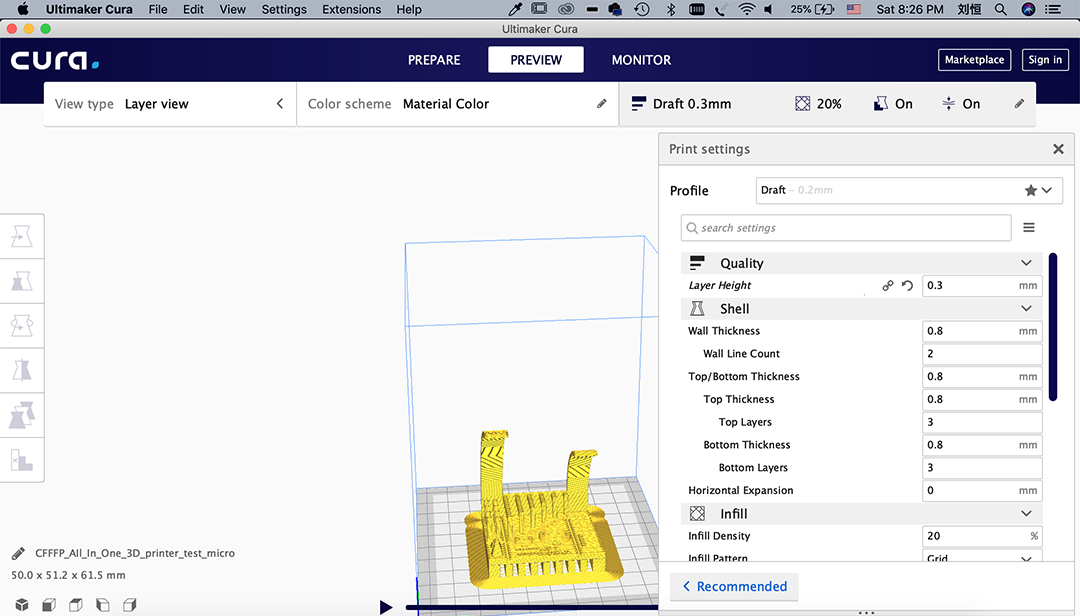The width and height of the screenshot is (1080, 616).
Task: Open the Help menu
Action: 408,9
